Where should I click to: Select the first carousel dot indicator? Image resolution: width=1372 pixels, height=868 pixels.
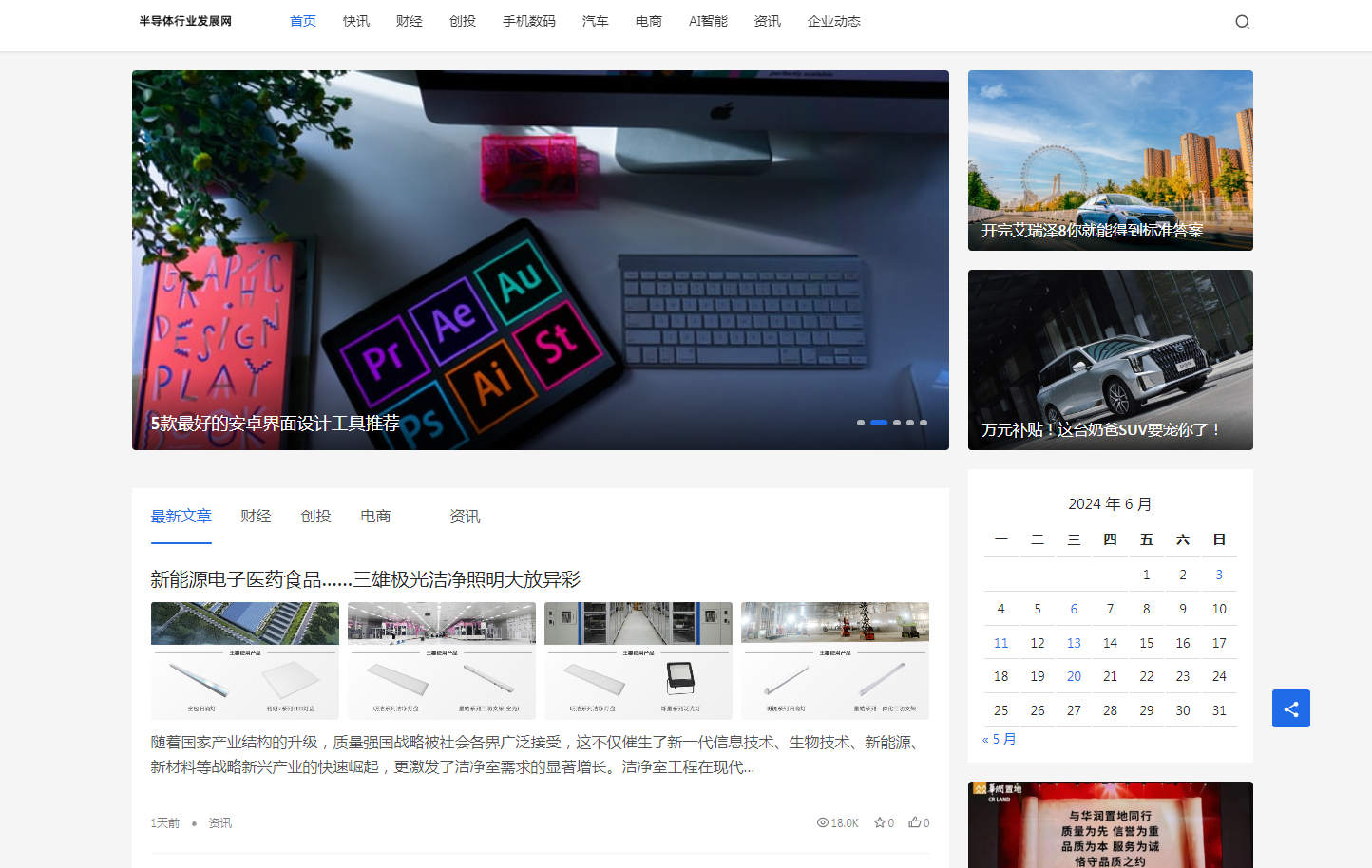(861, 423)
